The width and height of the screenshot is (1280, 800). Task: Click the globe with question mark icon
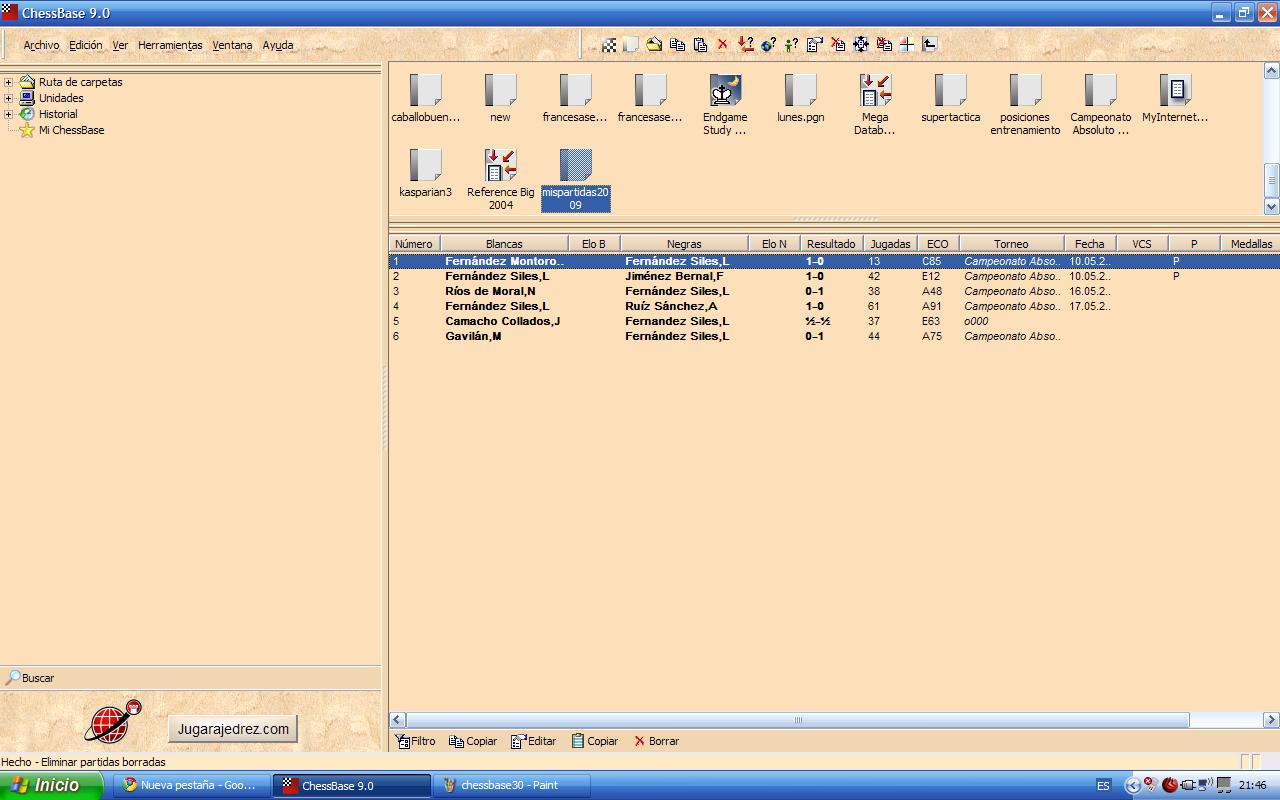tap(768, 44)
